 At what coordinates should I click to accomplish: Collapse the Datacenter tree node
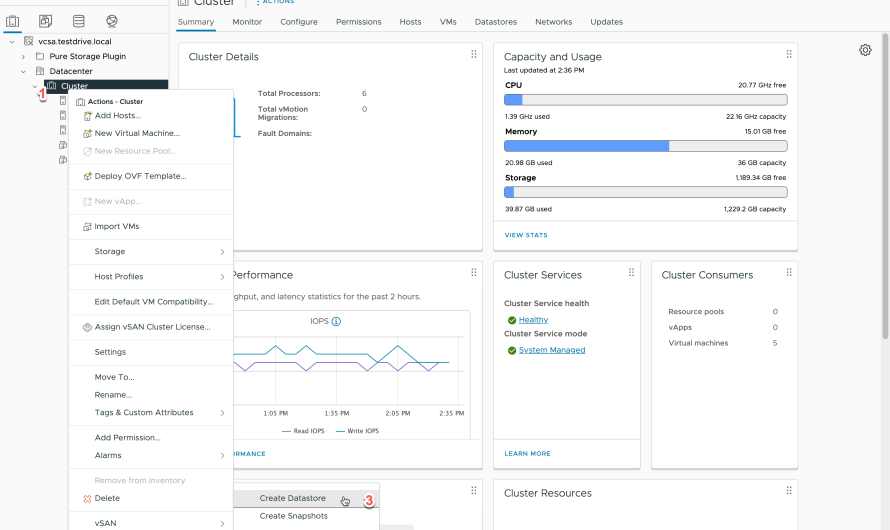(x=23, y=71)
